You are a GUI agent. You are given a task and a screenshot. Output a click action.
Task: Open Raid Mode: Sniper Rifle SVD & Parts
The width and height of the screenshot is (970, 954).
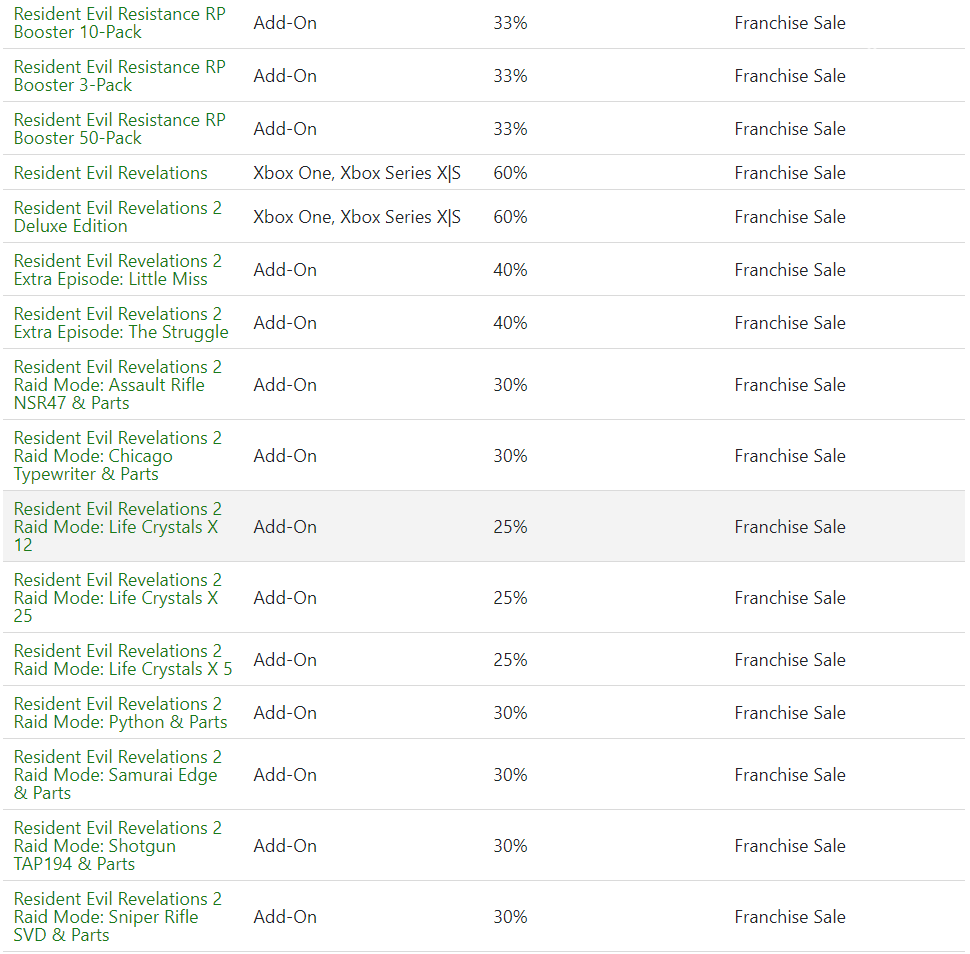pyautogui.click(x=118, y=917)
